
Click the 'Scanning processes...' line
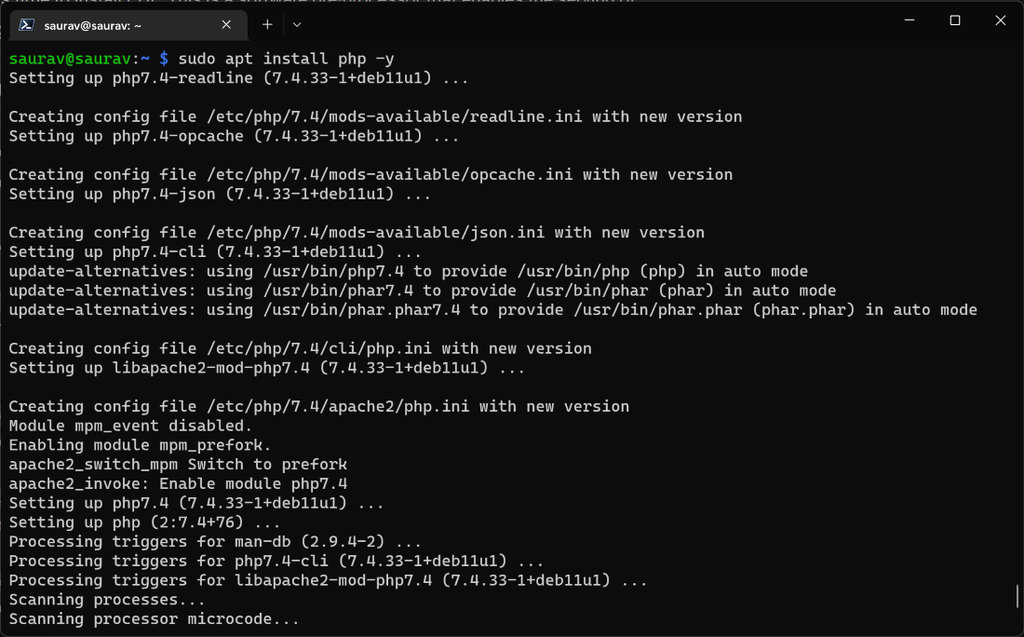pos(107,600)
